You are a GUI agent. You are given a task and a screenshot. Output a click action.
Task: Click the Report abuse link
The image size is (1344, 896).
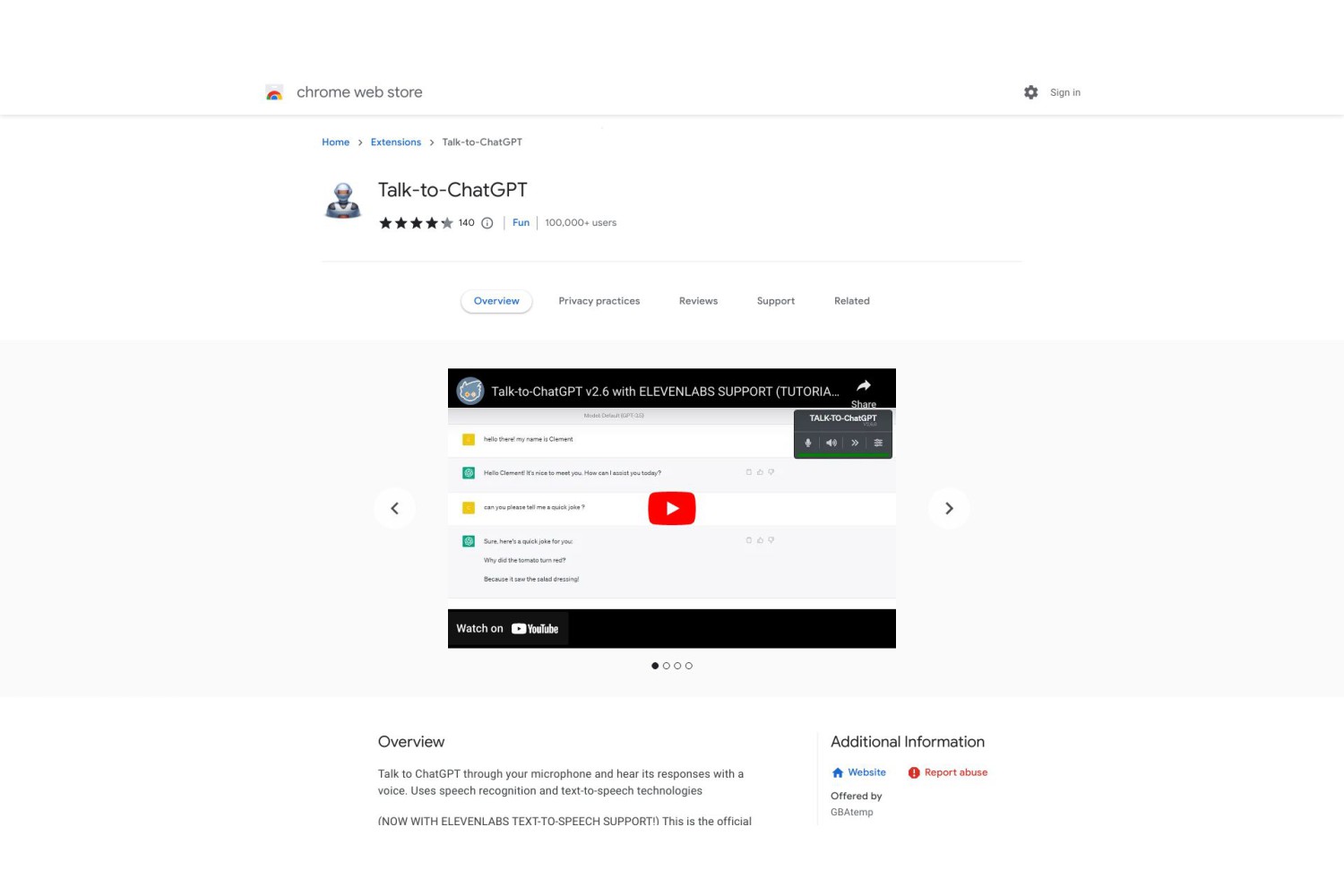click(948, 772)
